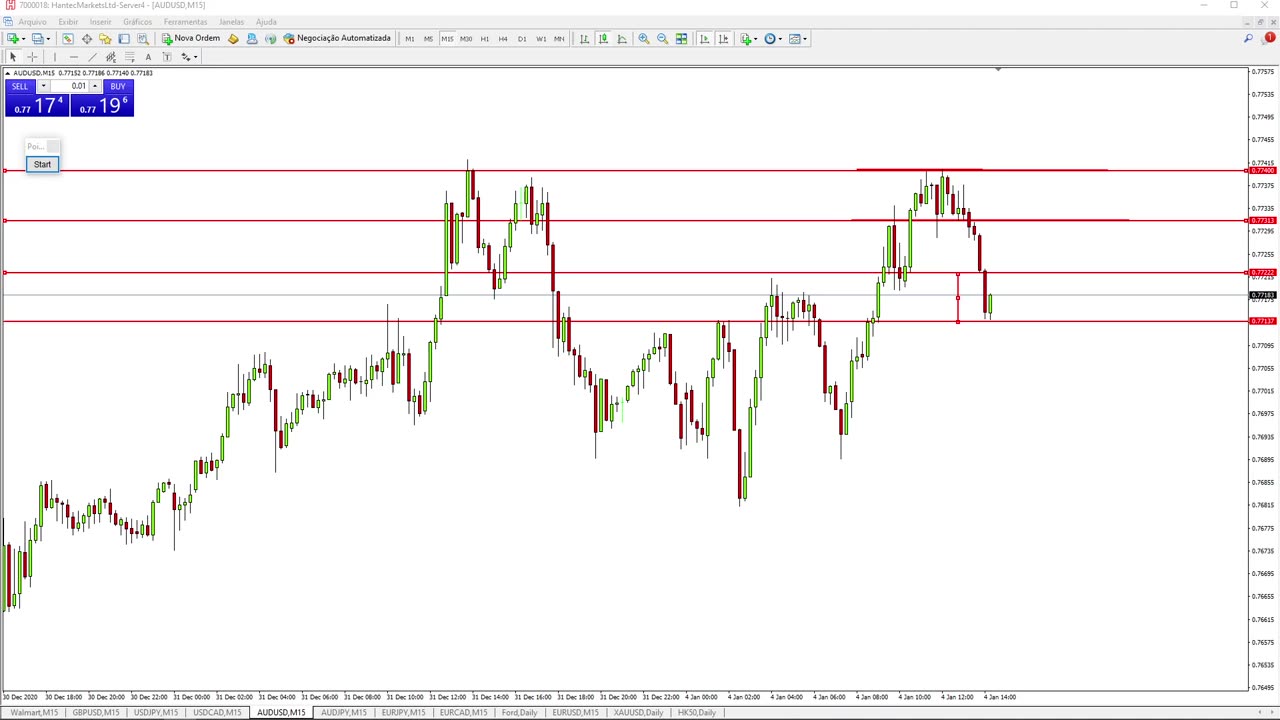Toggle the Navigator star-folder icon
The image size is (1280, 720).
point(105,39)
